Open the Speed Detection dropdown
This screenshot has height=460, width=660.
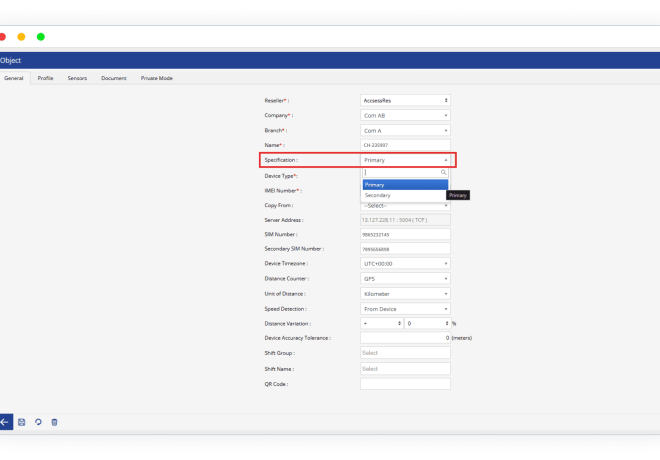pyautogui.click(x=404, y=309)
